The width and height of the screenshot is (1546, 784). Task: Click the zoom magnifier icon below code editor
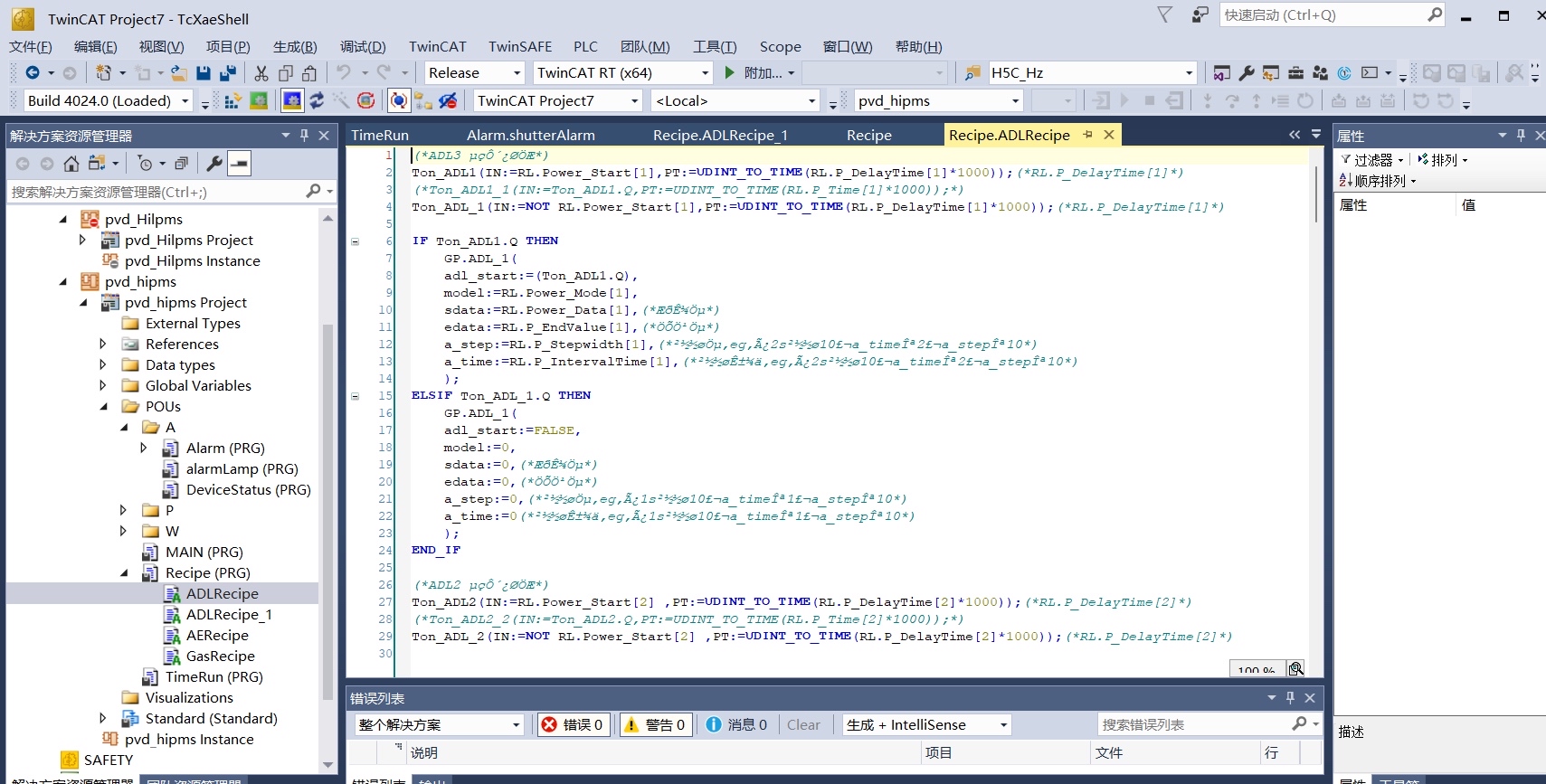point(1296,669)
